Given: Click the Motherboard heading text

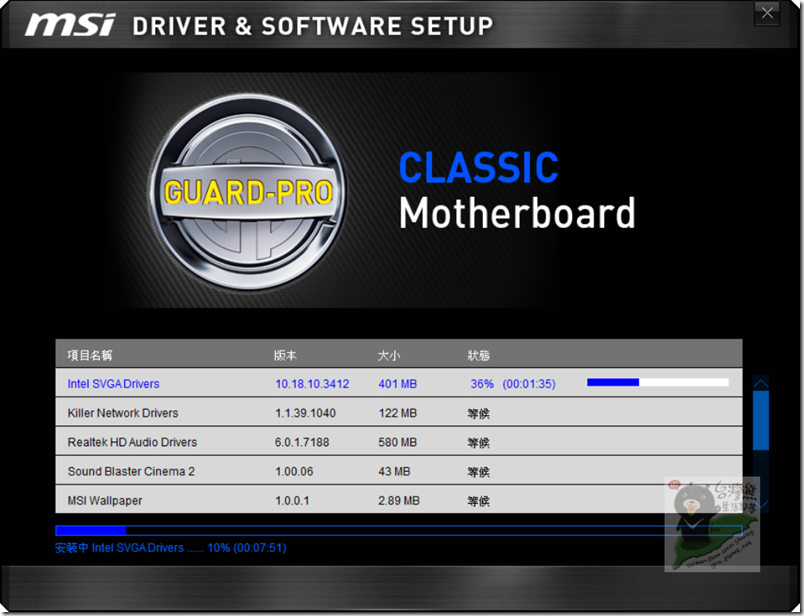Looking at the screenshot, I should [517, 213].
